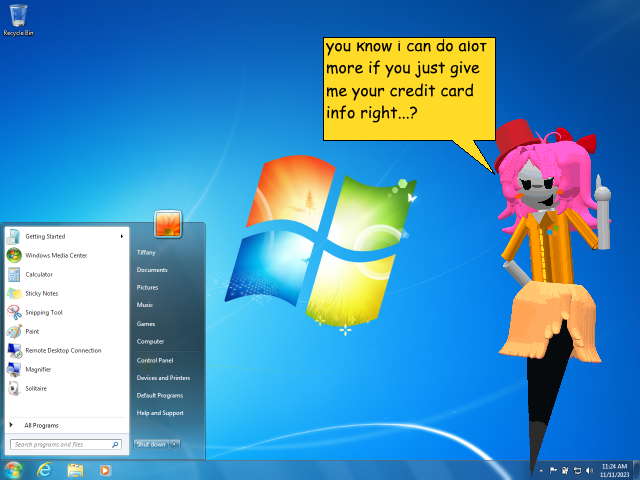
Task: Open the Paint palette icon
Action: click(x=14, y=331)
